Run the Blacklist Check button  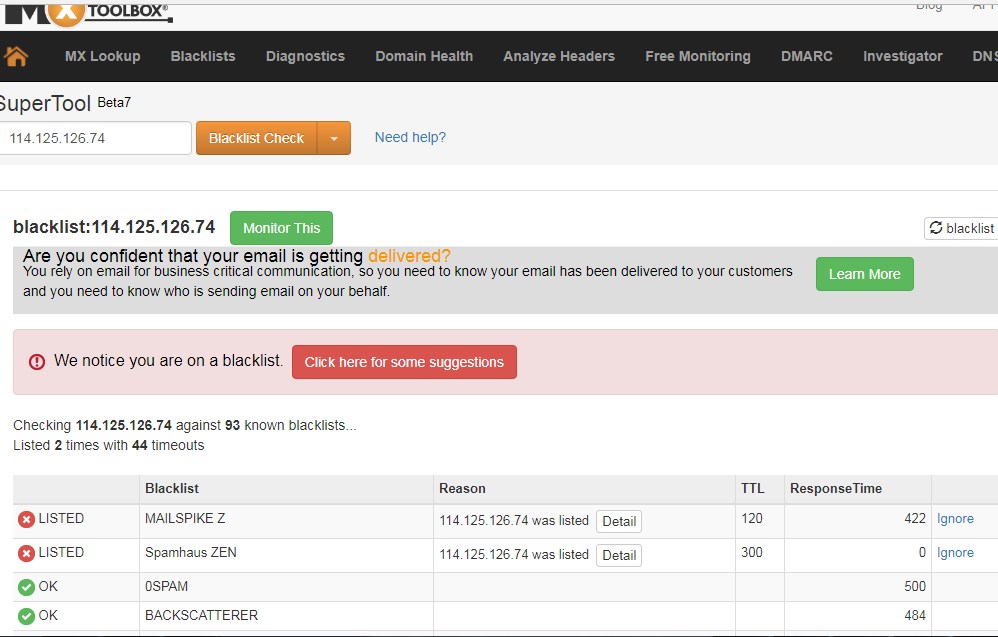(257, 138)
